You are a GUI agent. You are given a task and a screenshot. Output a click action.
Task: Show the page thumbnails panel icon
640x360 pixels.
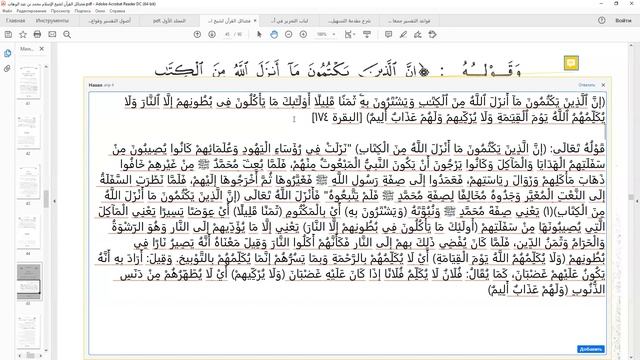point(7,53)
